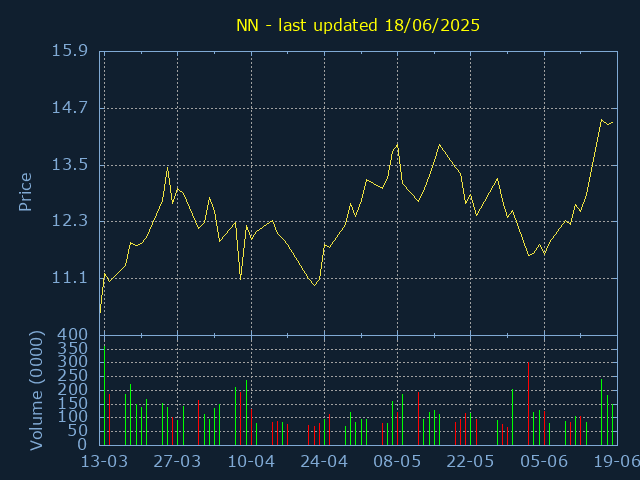
Task: Click the chart title 'NN - last updated 18/06/2025'
Action: [x=358, y=25]
